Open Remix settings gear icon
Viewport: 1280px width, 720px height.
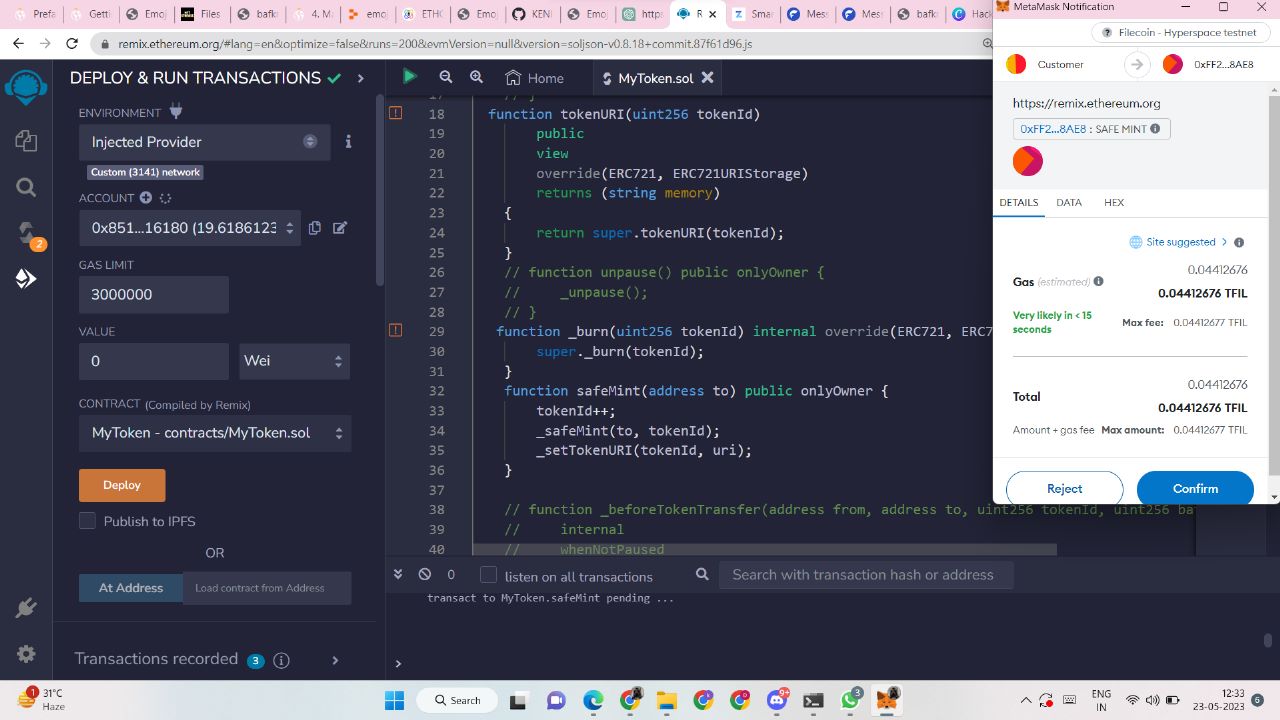point(26,654)
